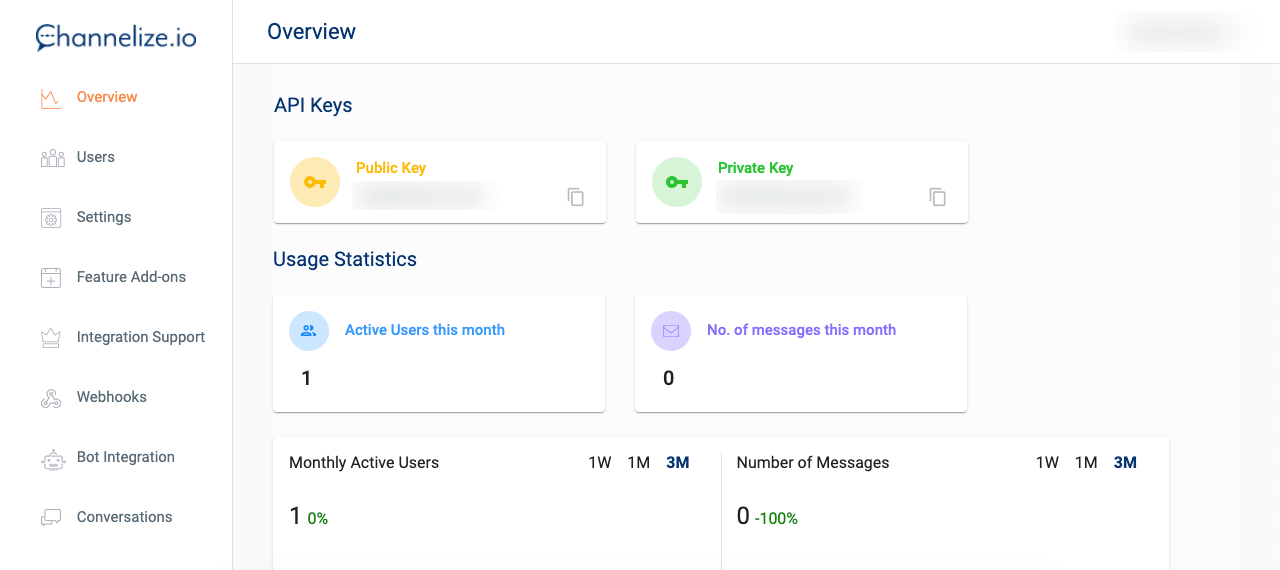1280x570 pixels.
Task: Go to the Users section
Action: 95,157
